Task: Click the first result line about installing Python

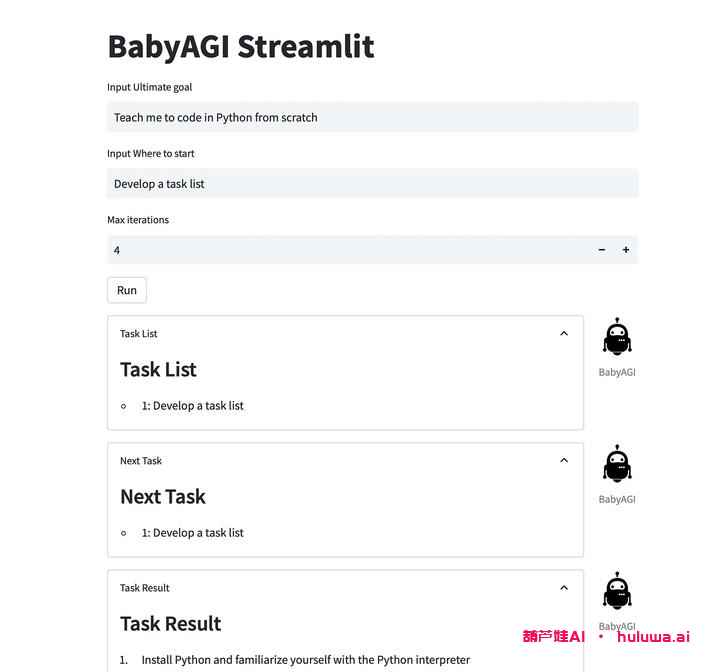Action: click(305, 660)
